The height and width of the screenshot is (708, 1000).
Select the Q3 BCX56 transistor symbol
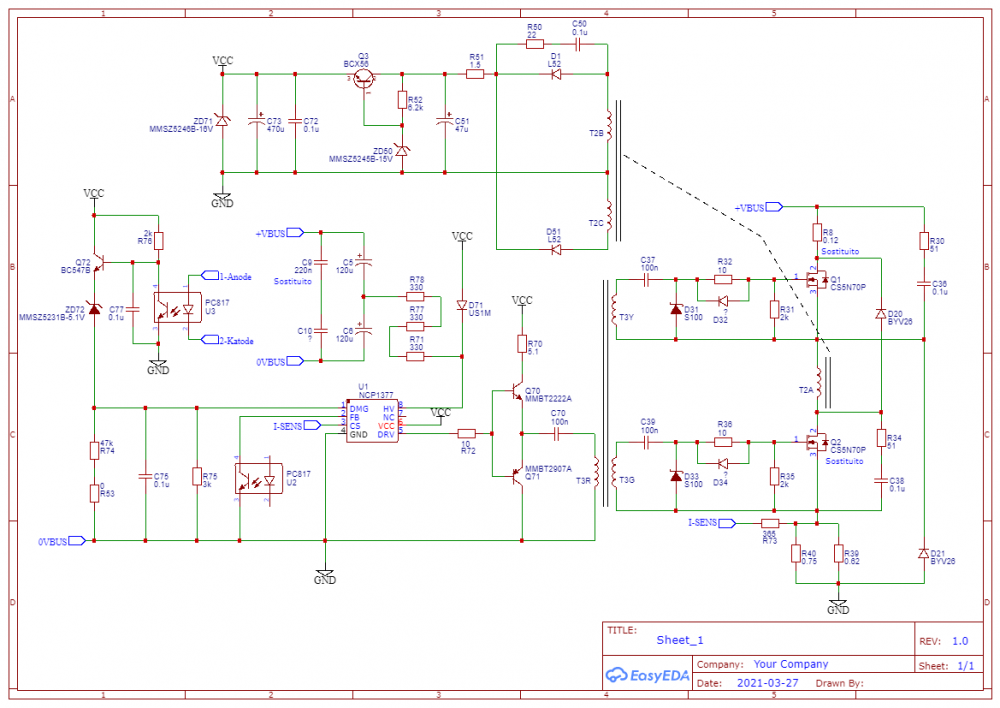tap(364, 79)
